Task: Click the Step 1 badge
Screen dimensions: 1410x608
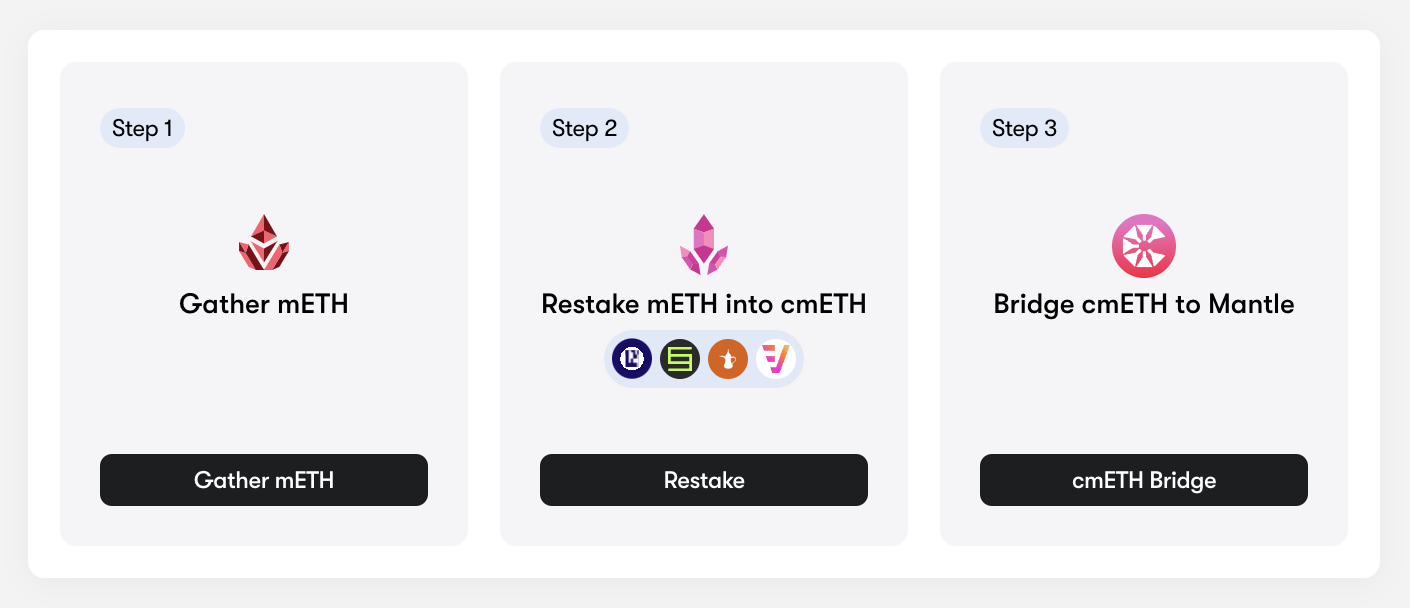Action: (142, 128)
